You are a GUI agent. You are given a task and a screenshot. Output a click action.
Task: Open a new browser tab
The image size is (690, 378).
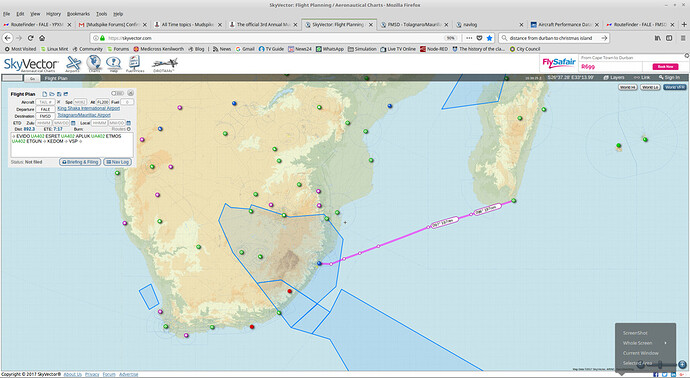[683, 25]
